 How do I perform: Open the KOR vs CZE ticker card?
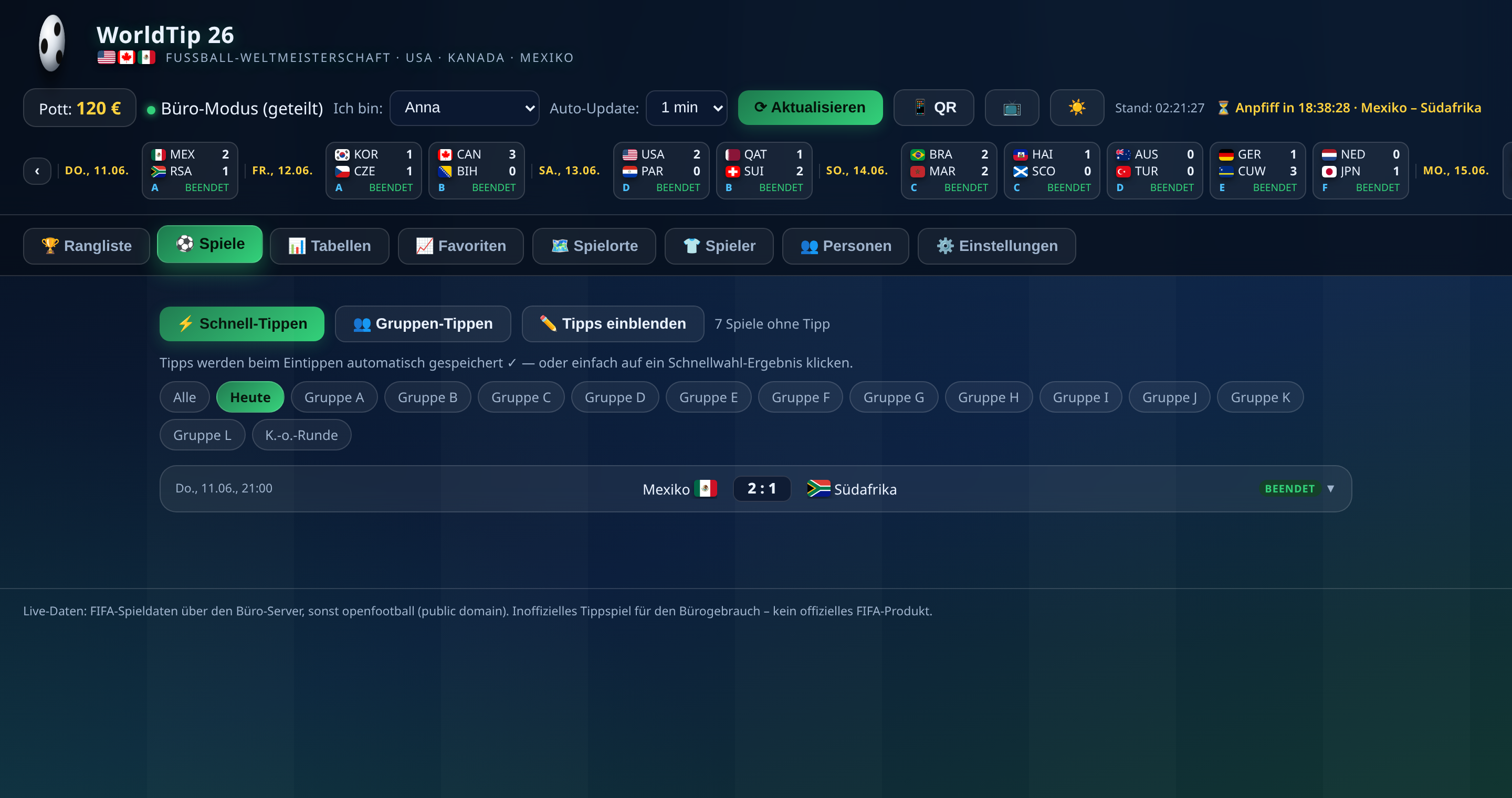click(x=373, y=171)
